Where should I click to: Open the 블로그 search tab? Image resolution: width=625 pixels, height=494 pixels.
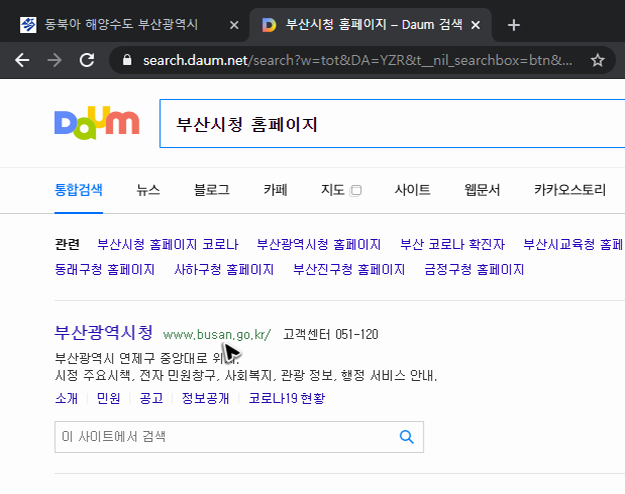212,190
